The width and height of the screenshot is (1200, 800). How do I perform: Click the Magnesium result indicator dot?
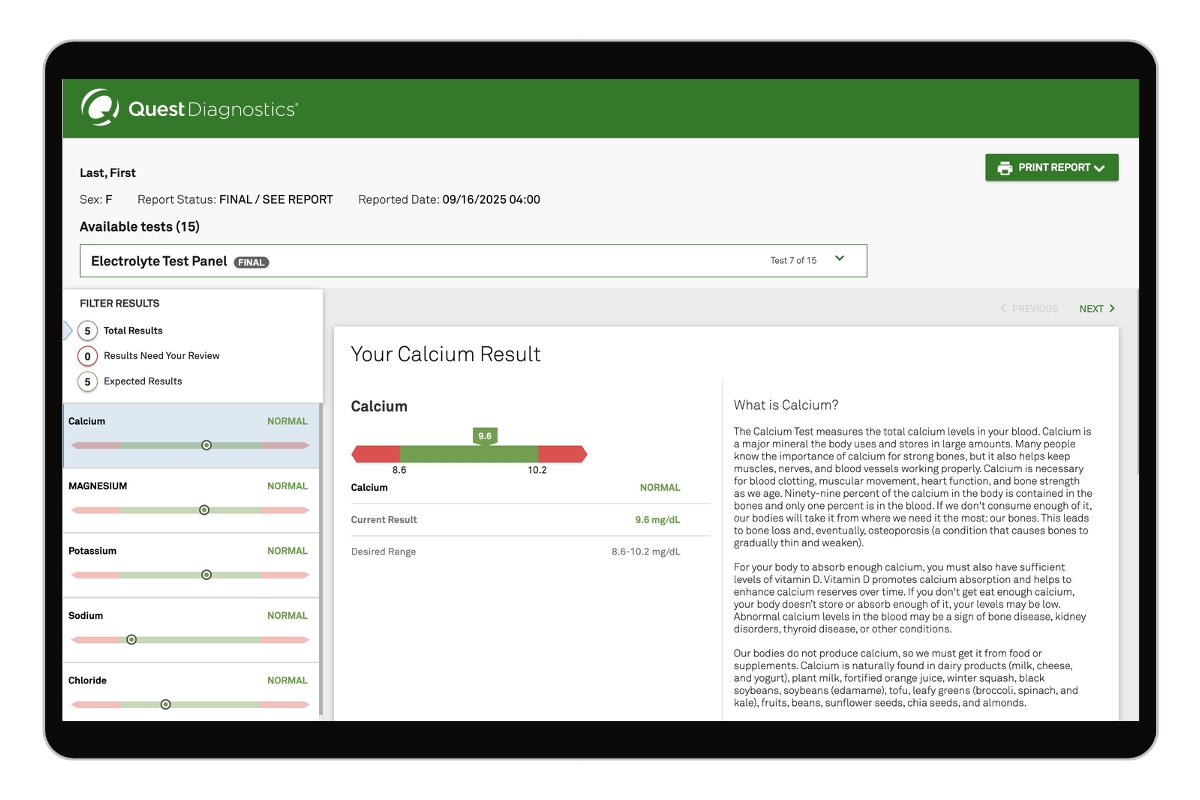(x=204, y=510)
